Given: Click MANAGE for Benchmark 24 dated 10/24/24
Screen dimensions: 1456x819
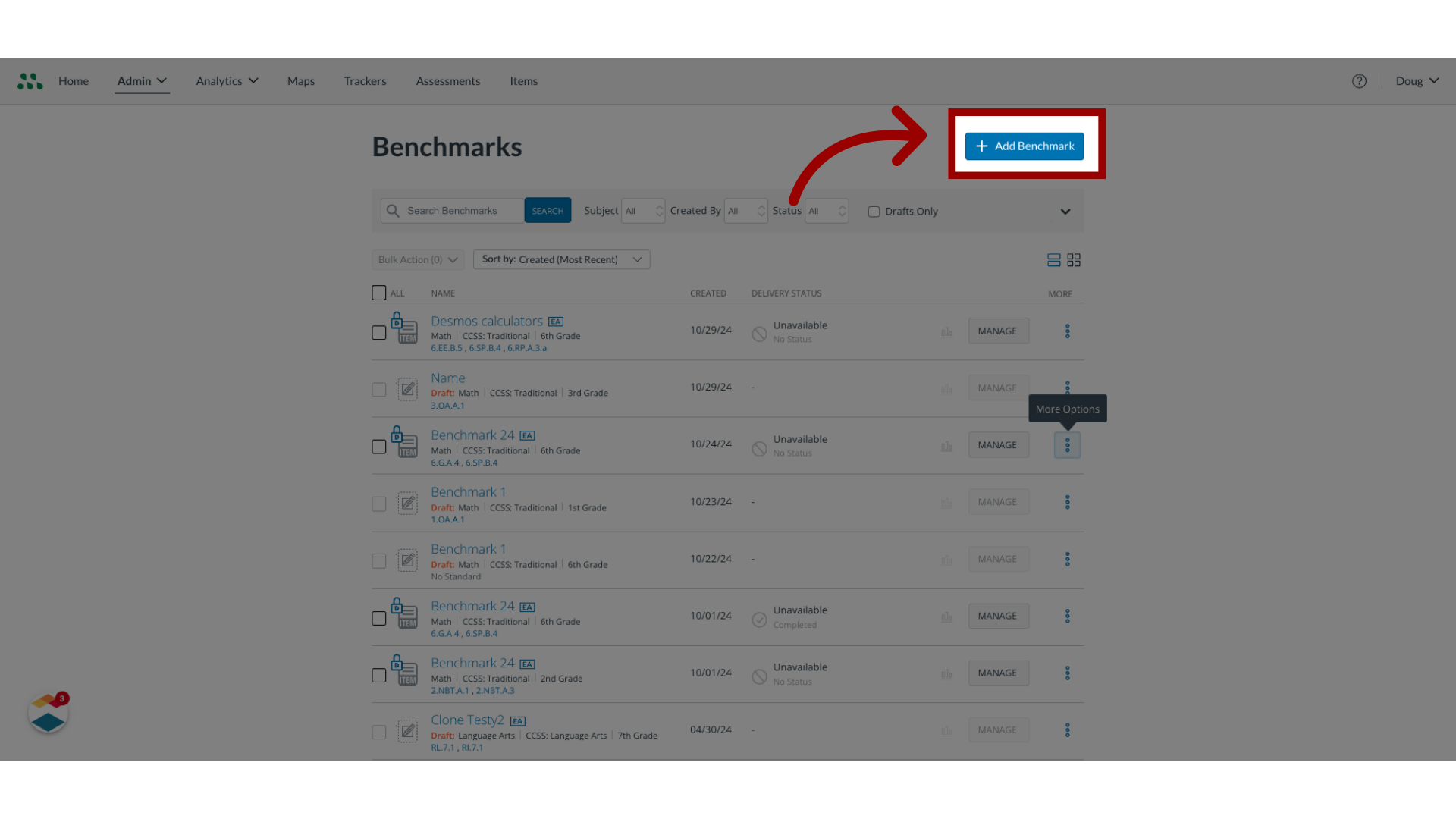Looking at the screenshot, I should coord(998,445).
